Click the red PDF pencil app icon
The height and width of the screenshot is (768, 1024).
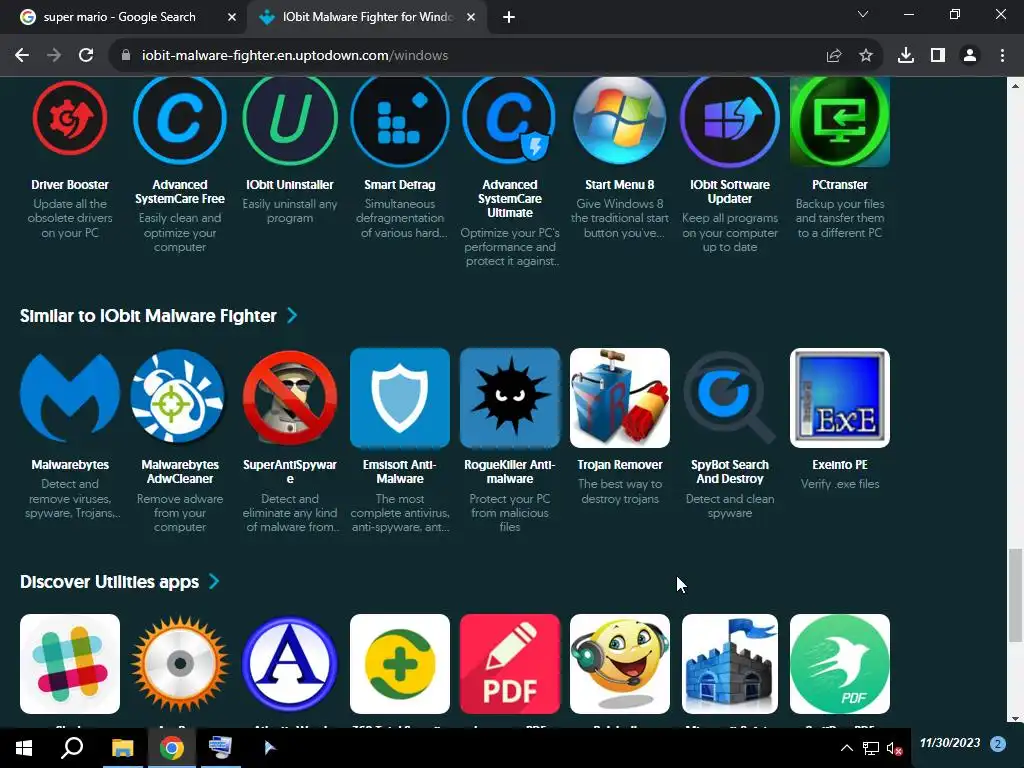tap(510, 664)
